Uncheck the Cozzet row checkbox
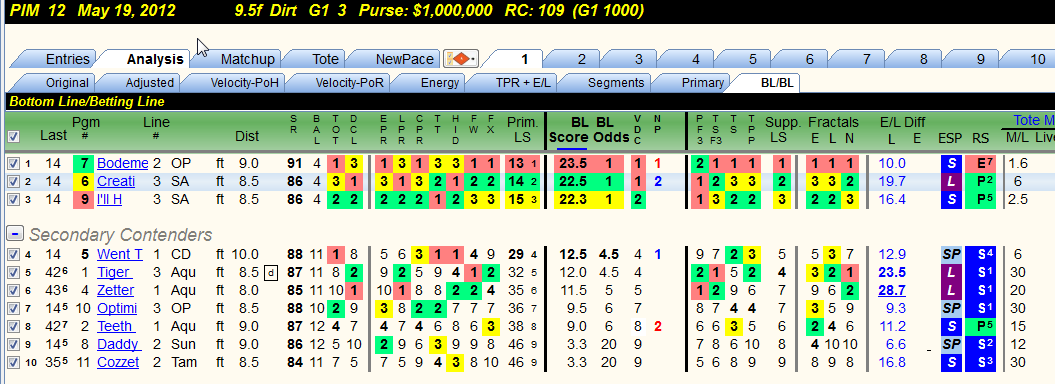Viewport: 1055px width, 384px height. pyautogui.click(x=13, y=363)
